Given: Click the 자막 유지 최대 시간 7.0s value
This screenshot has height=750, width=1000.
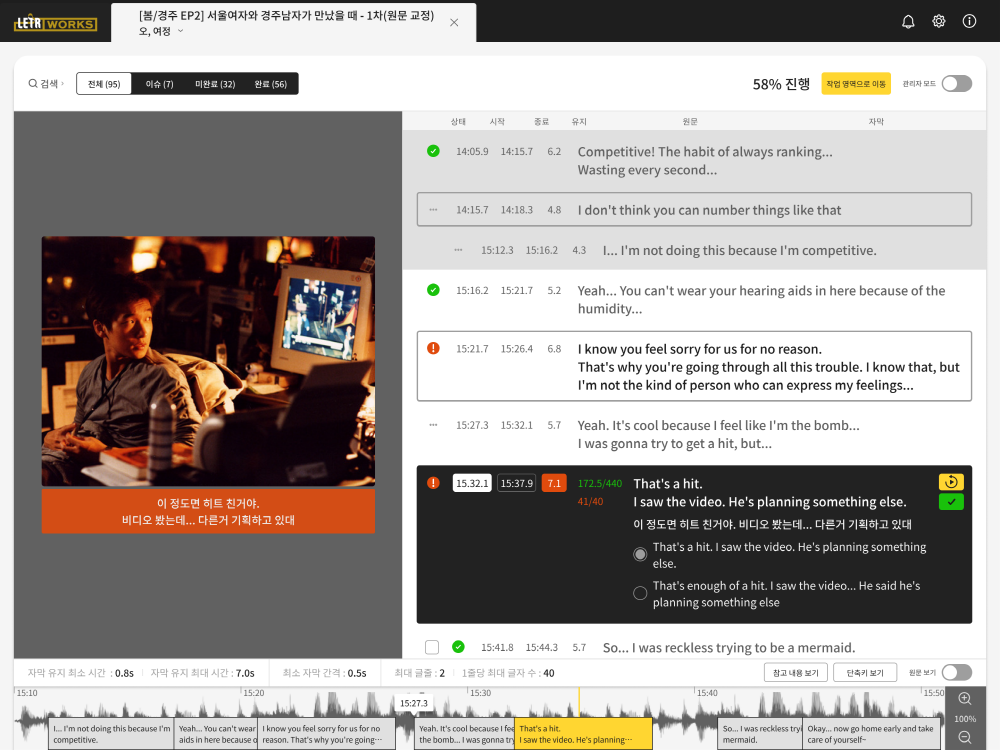Looking at the screenshot, I should click(x=245, y=673).
